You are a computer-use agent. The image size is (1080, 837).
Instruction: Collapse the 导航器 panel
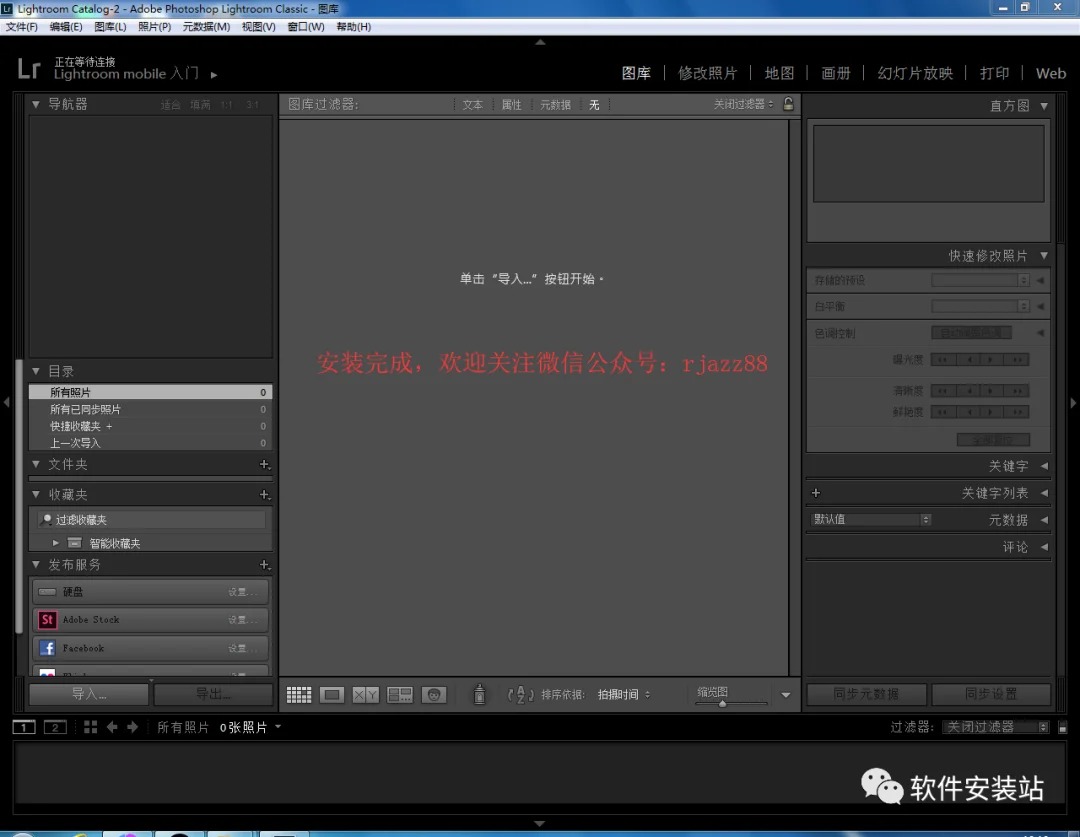coord(36,104)
